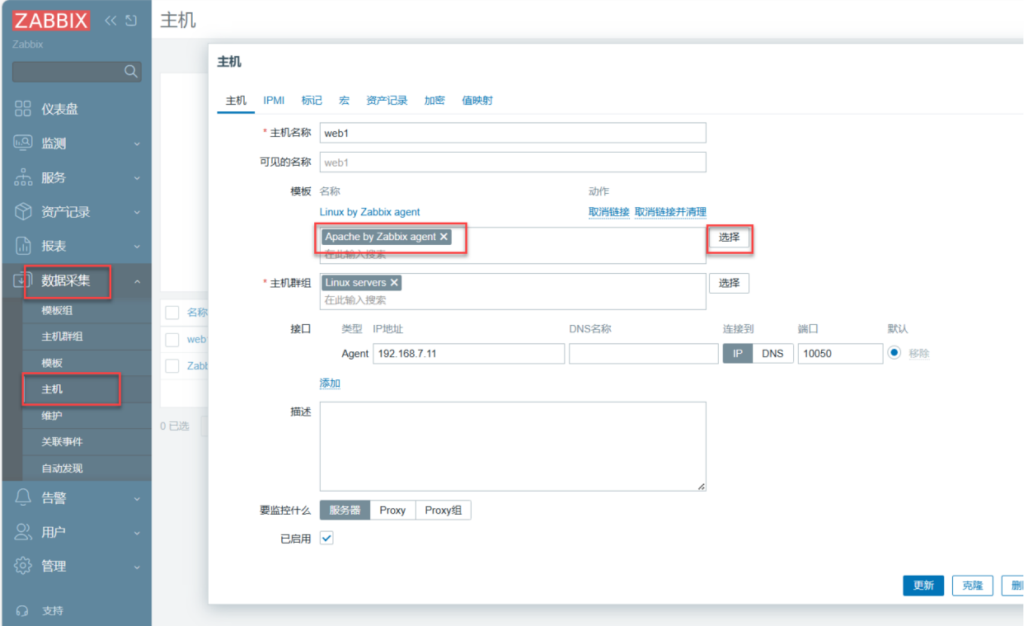Screen dimensions: 1024x626
Task: Remove Linux servers host group tag
Action: (x=394, y=283)
